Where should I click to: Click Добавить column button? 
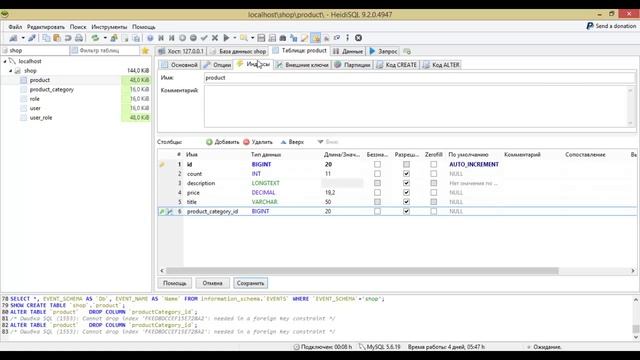(x=222, y=142)
